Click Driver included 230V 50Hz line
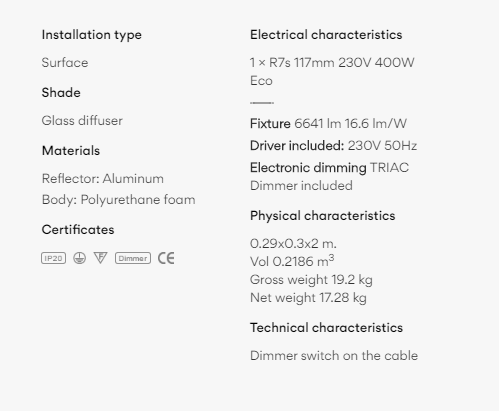499x411 pixels. tap(333, 146)
